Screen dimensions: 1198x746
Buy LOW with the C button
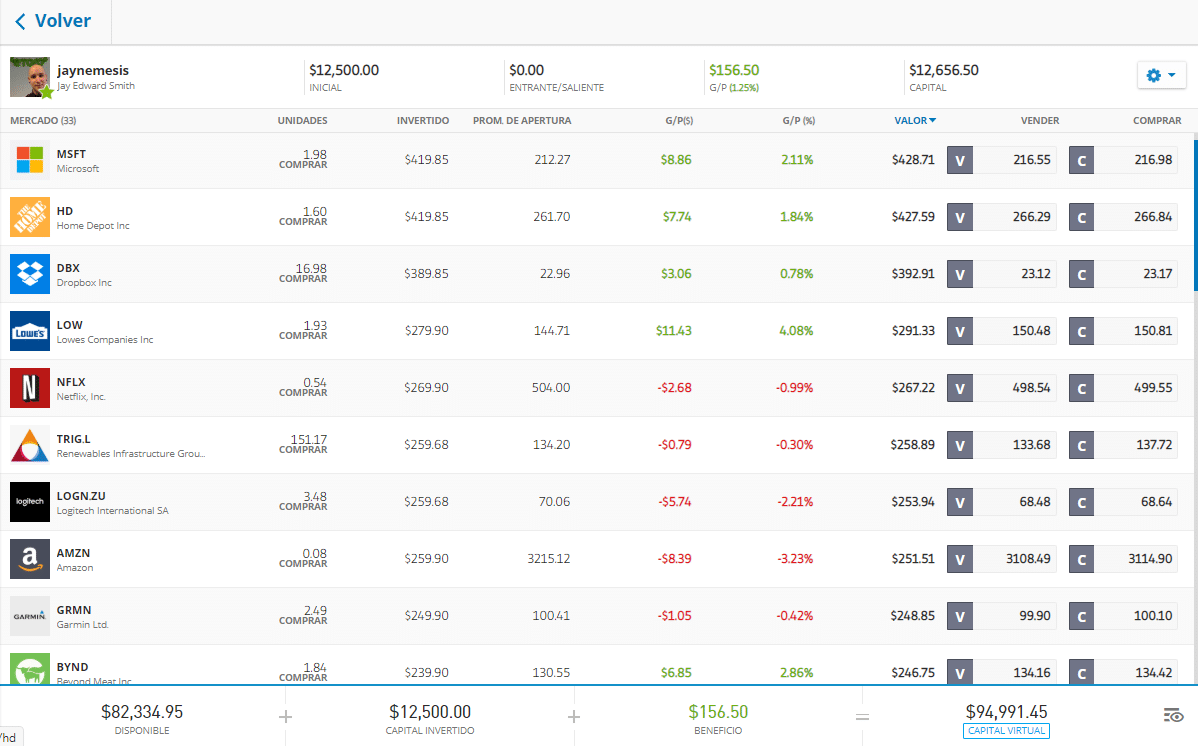[x=1081, y=332]
